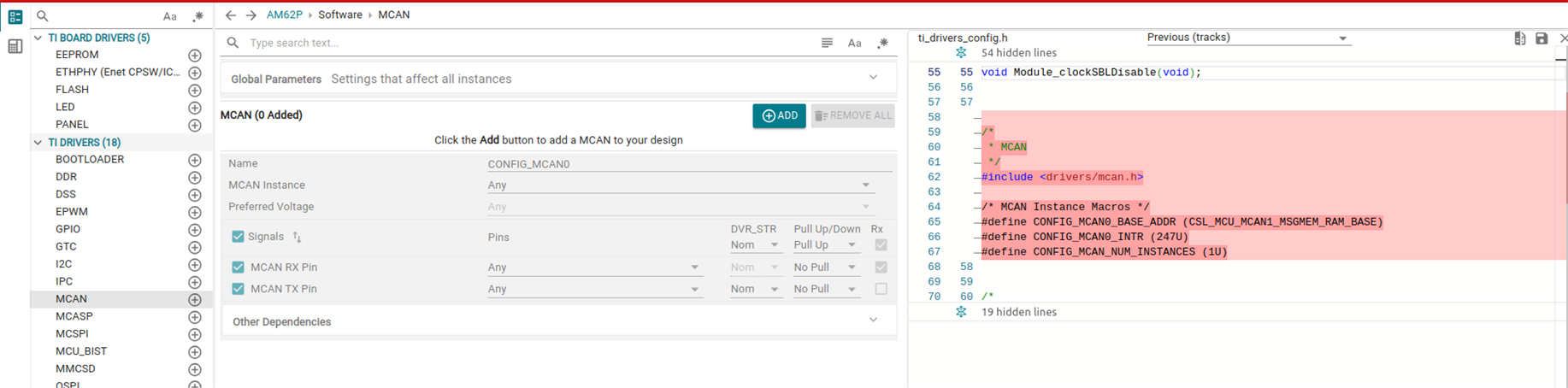Click REMOVE ALL button
The width and height of the screenshot is (1568, 388).
852,115
